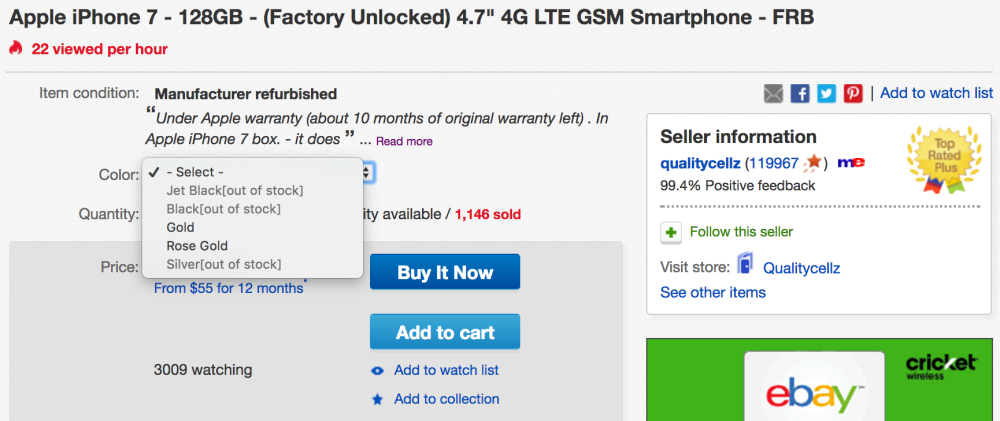1000x421 pixels.
Task: Click the email share envelope icon
Action: (774, 93)
